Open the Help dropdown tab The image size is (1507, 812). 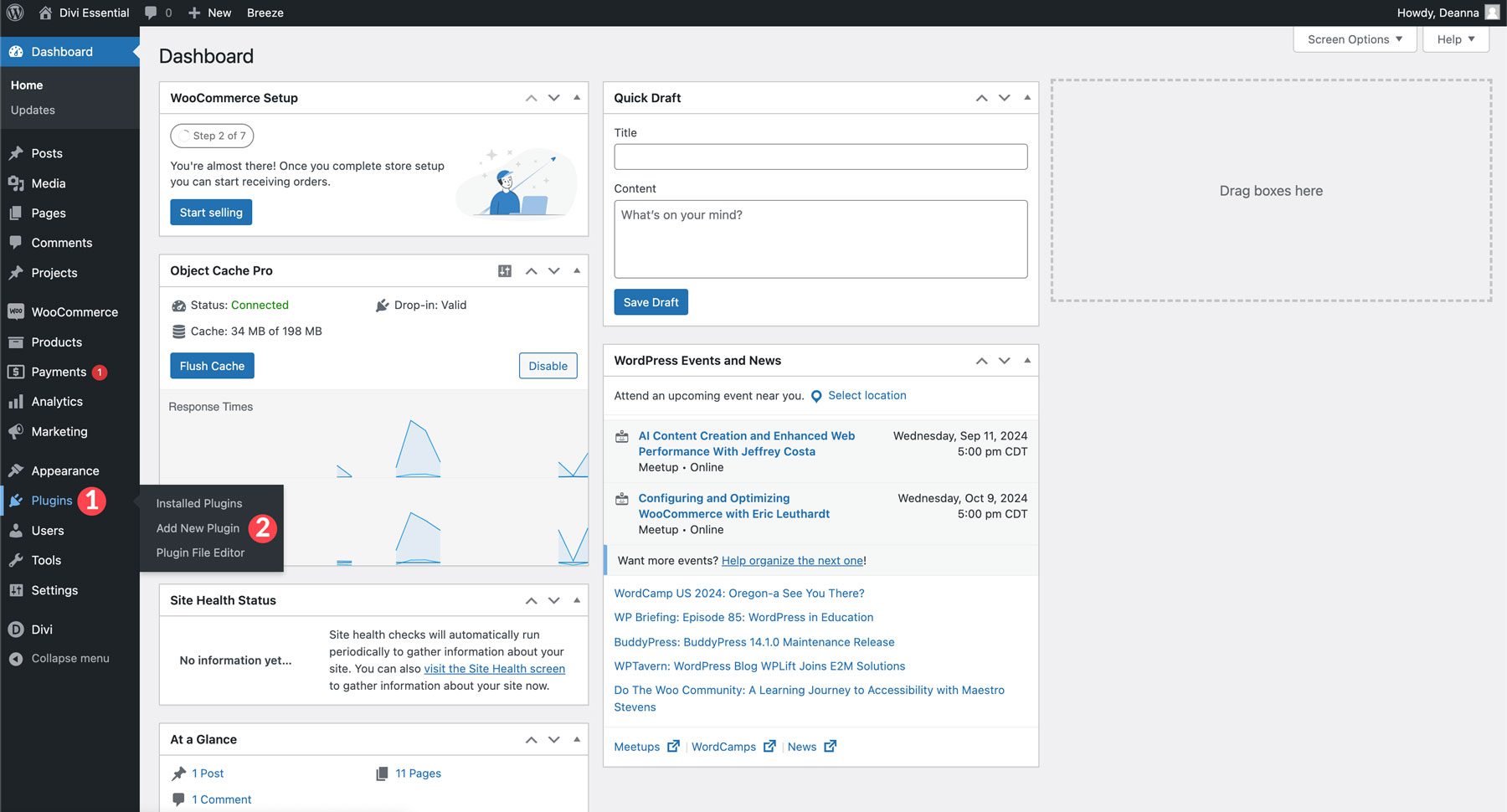(x=1455, y=39)
